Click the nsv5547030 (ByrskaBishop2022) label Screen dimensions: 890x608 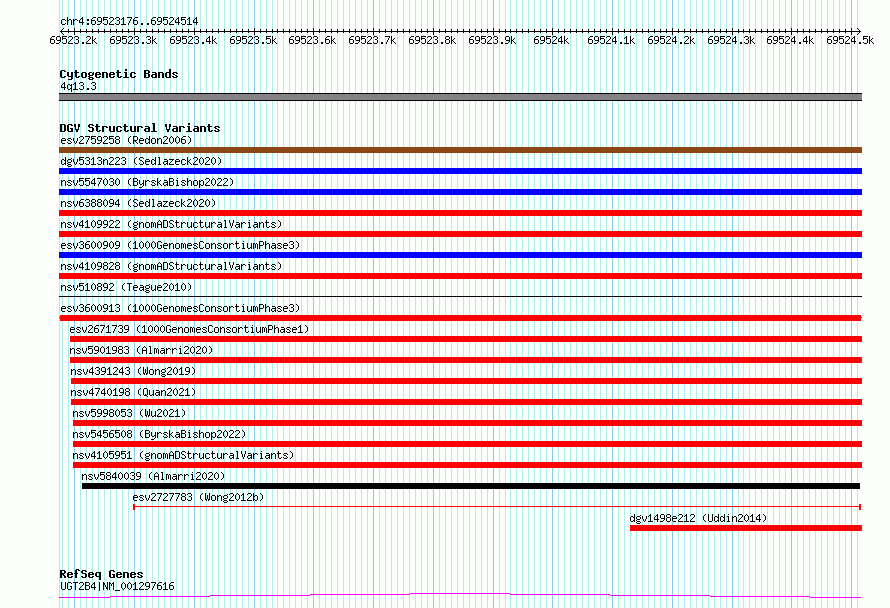click(x=147, y=182)
